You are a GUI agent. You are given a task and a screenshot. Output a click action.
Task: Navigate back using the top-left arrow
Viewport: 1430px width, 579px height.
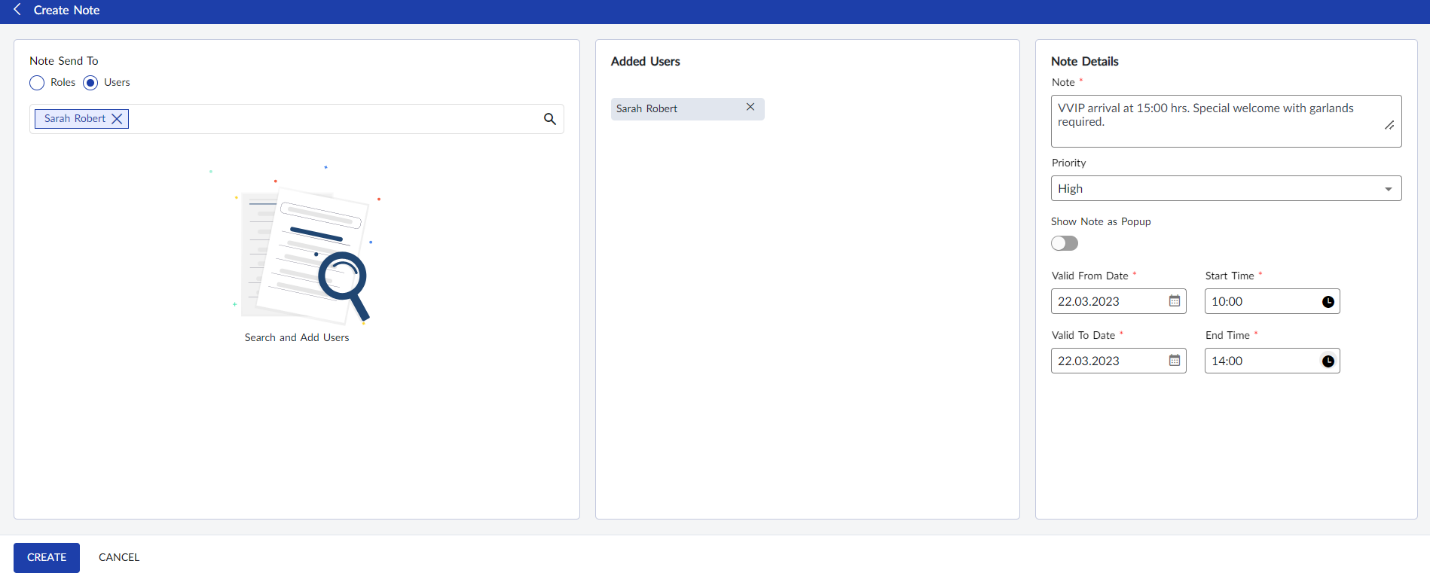pyautogui.click(x=15, y=10)
